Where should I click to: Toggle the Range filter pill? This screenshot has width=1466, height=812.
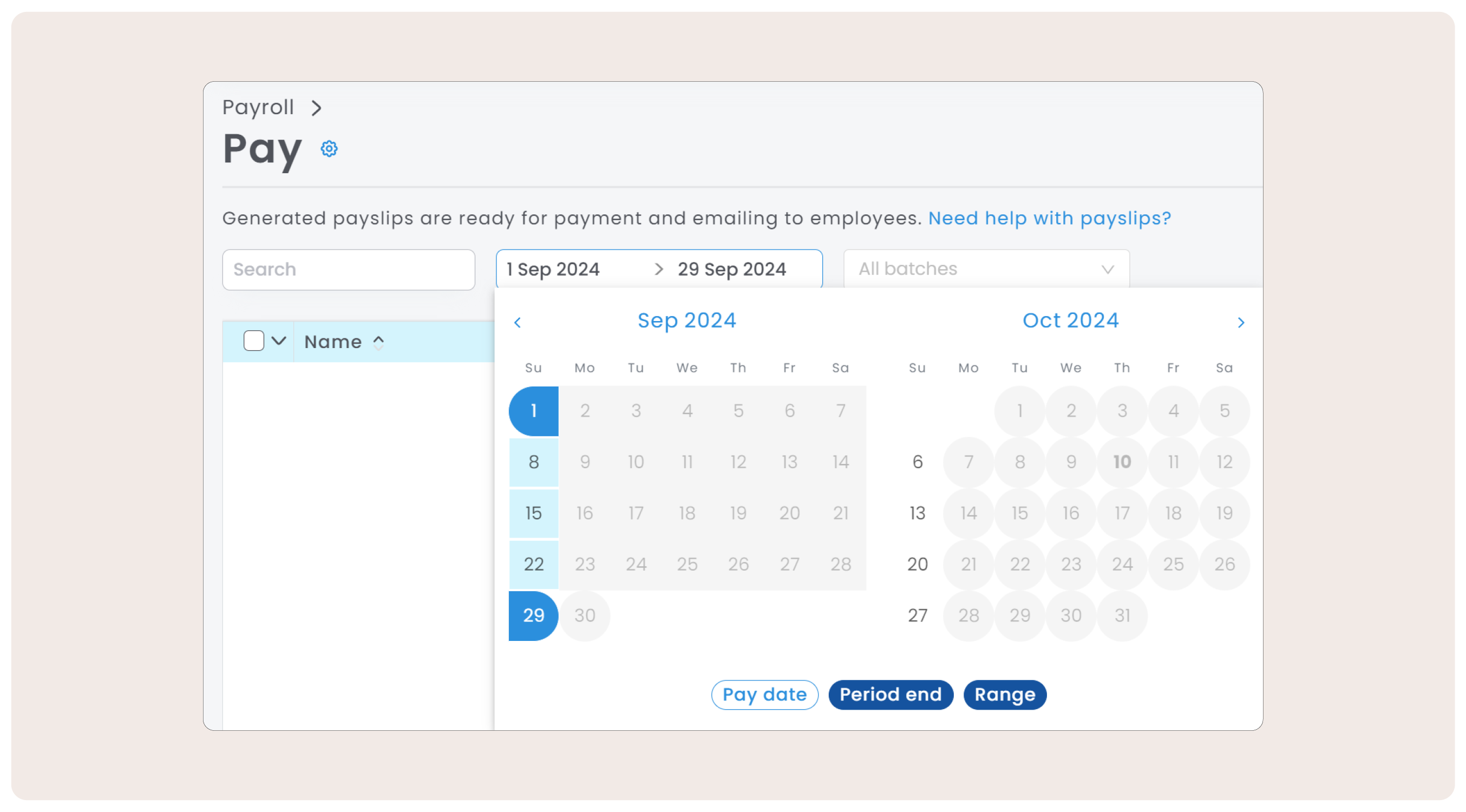[1004, 695]
